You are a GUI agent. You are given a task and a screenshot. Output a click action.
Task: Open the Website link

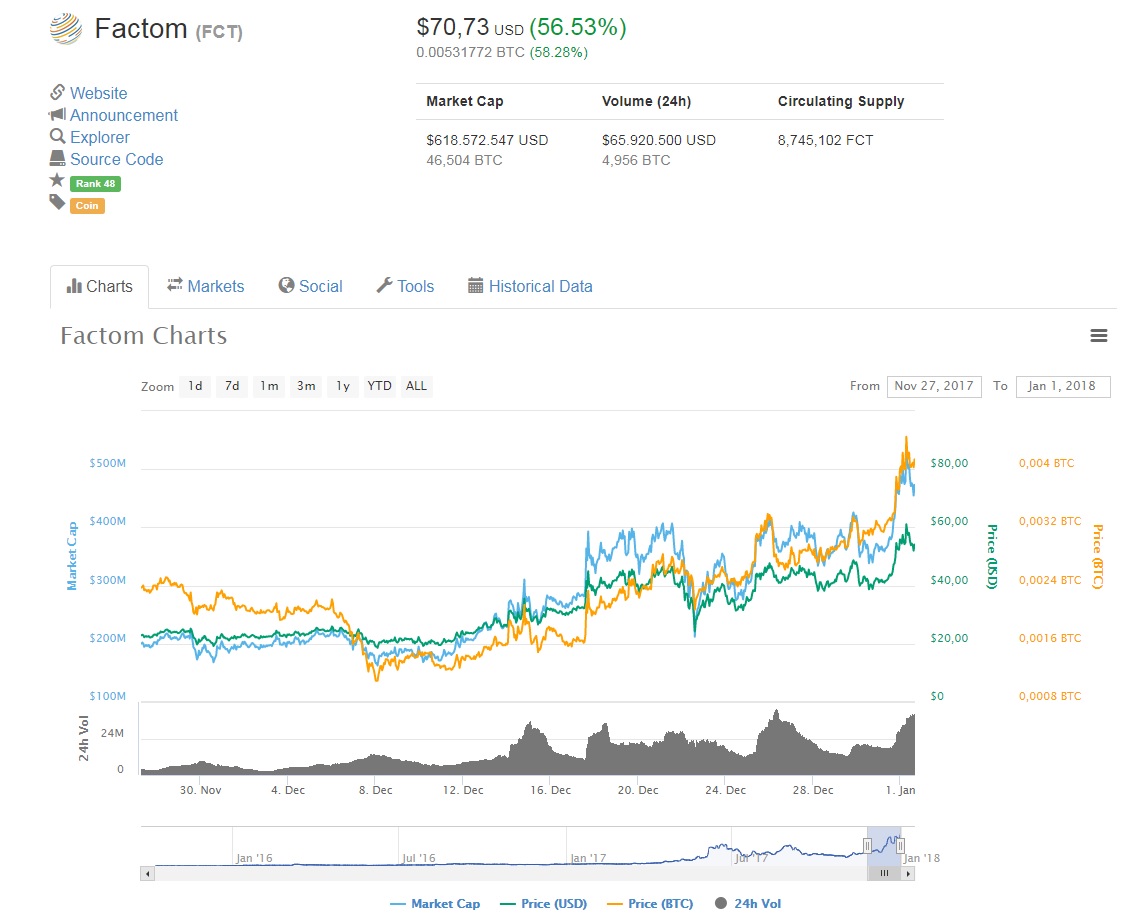tap(98, 93)
